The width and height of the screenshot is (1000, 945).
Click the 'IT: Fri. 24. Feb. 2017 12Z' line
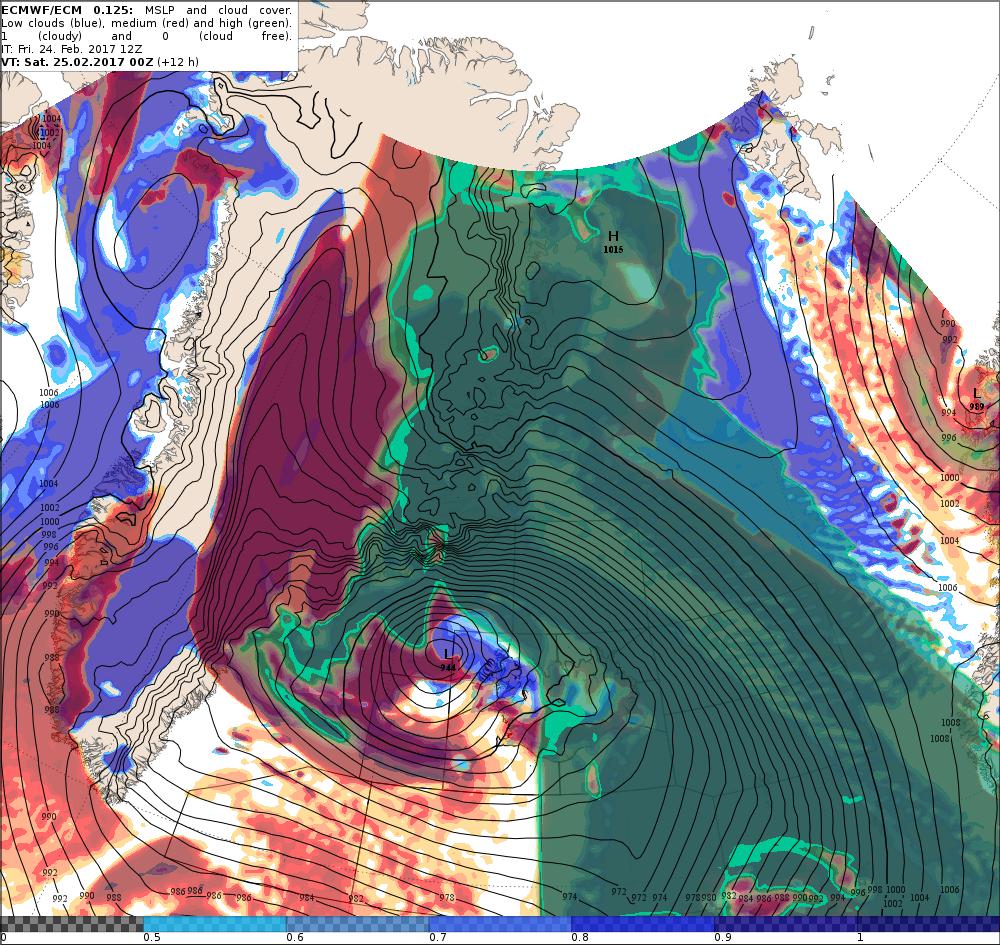[72, 49]
